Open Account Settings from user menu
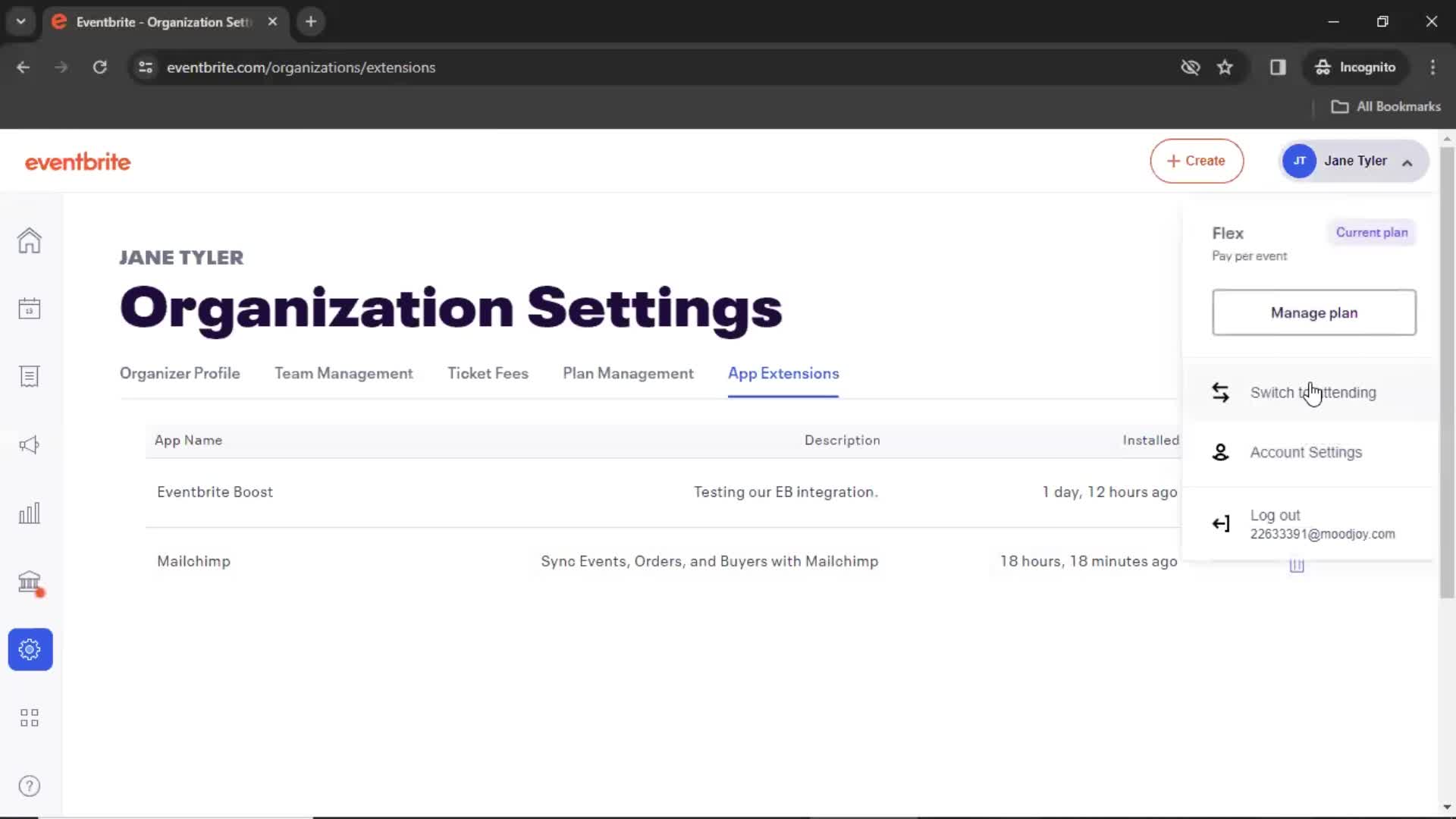The image size is (1456, 819). (x=1306, y=452)
